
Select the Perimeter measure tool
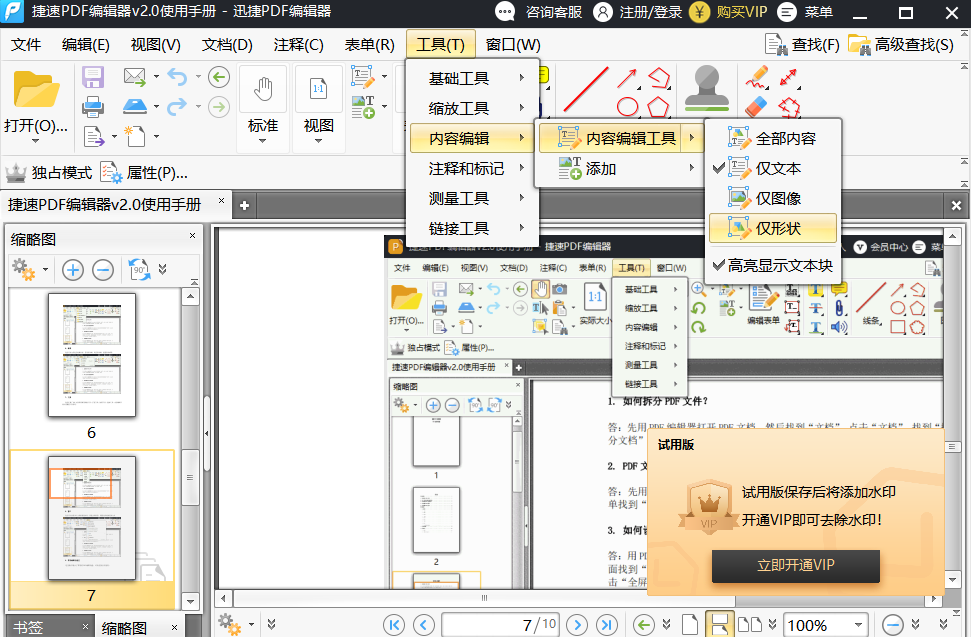coord(788,108)
